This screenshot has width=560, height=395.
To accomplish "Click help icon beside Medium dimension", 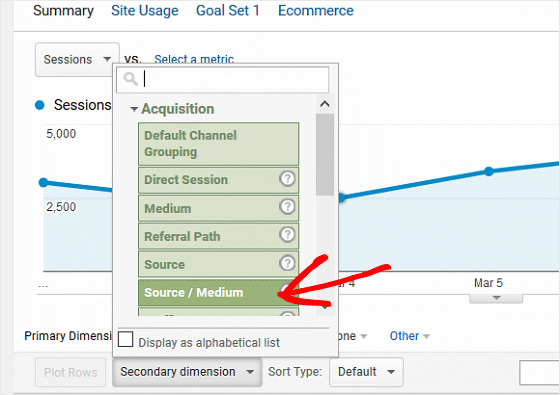I will click(x=287, y=207).
